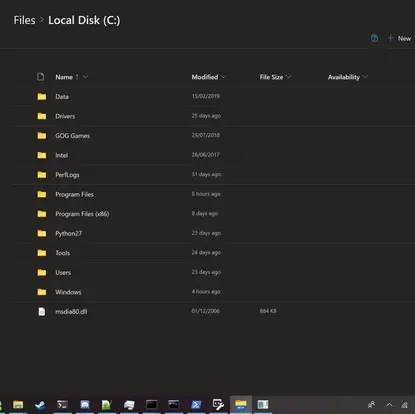The image size is (415, 414).
Task: Select the Tools folder icon
Action: coord(42,253)
